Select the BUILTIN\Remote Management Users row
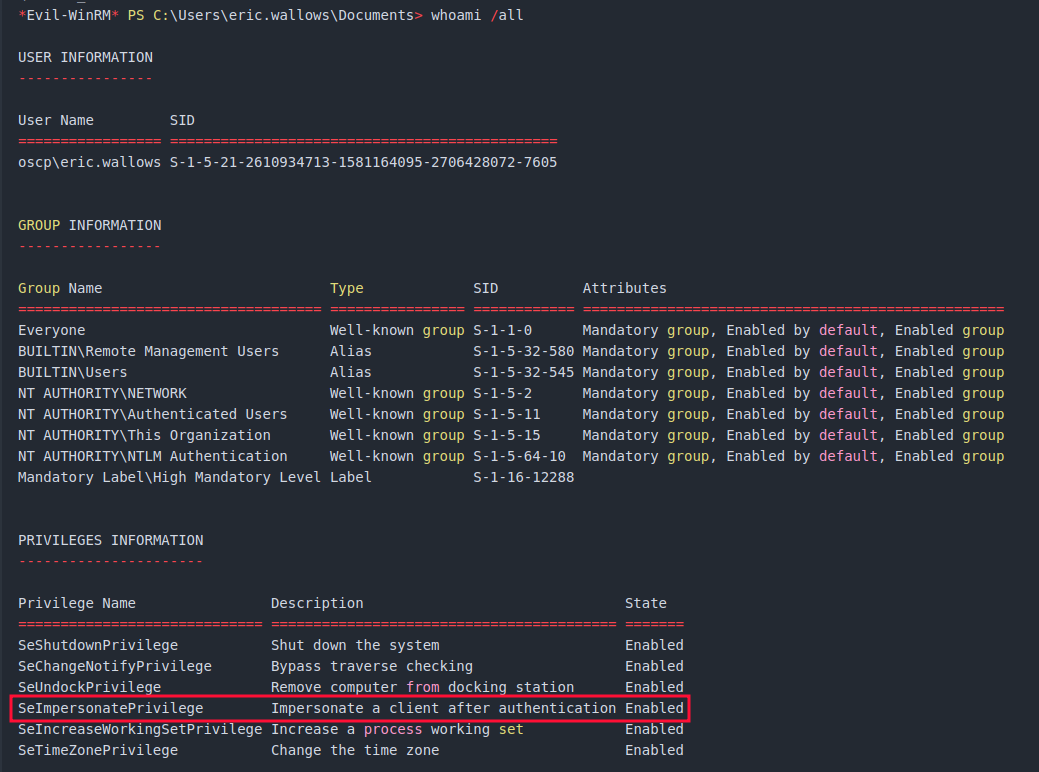This screenshot has height=772, width=1039. click(148, 351)
